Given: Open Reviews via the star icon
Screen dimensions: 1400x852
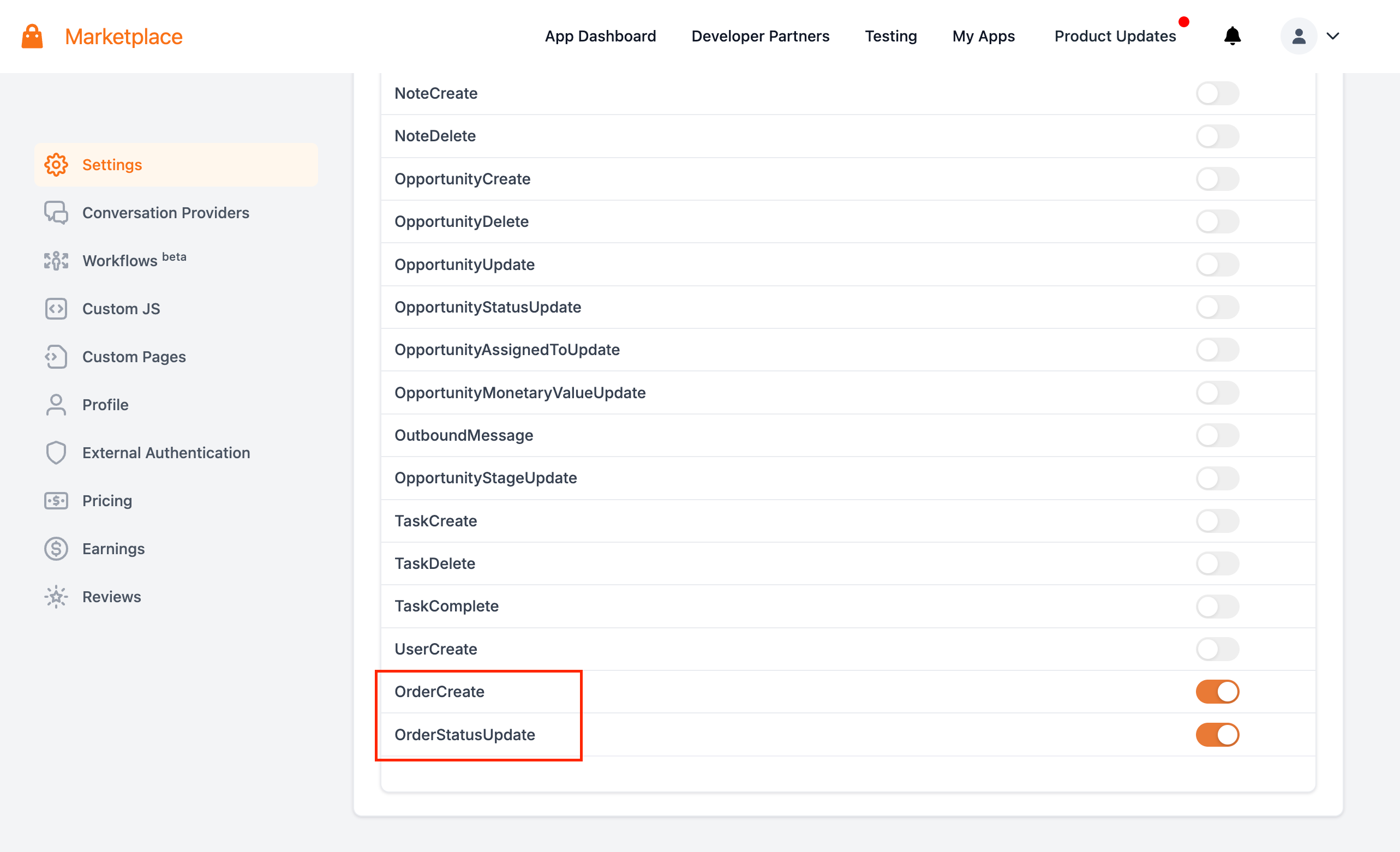Looking at the screenshot, I should pos(56,597).
